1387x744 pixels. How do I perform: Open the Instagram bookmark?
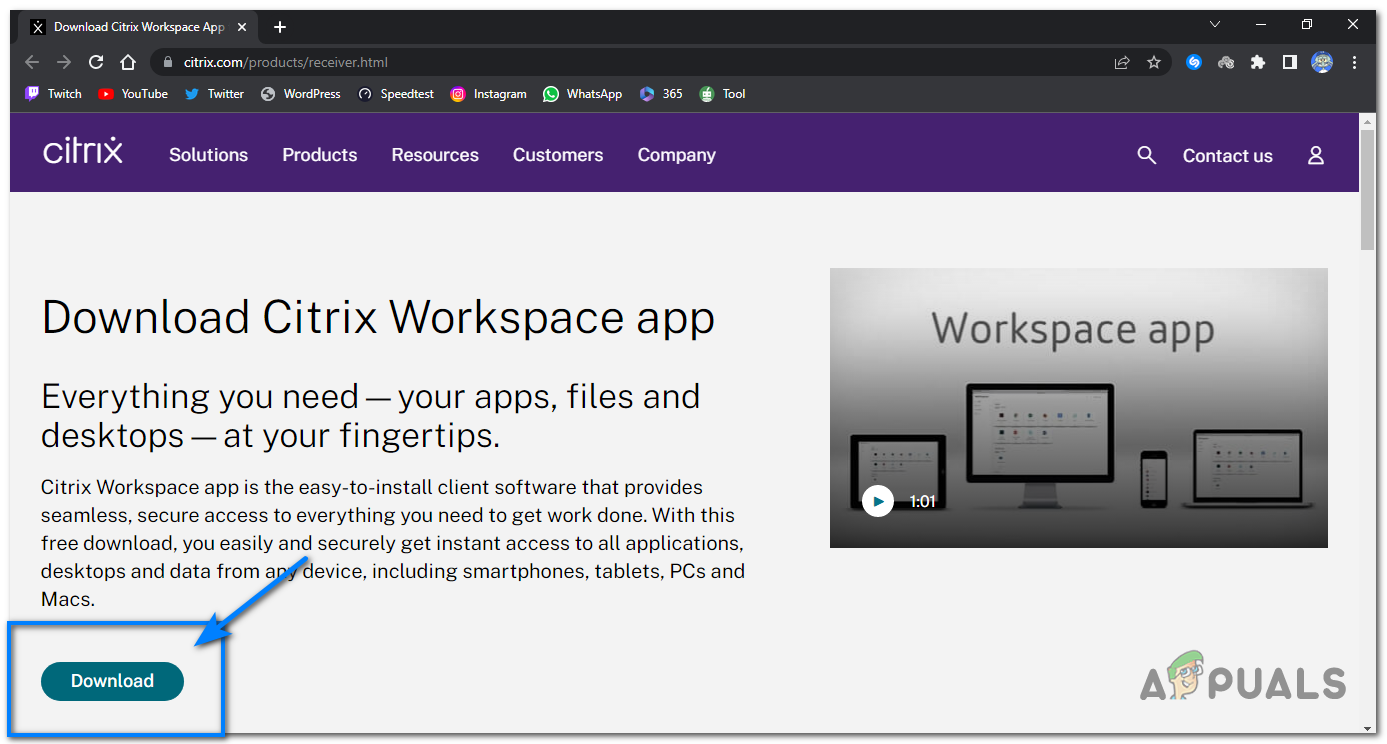488,94
